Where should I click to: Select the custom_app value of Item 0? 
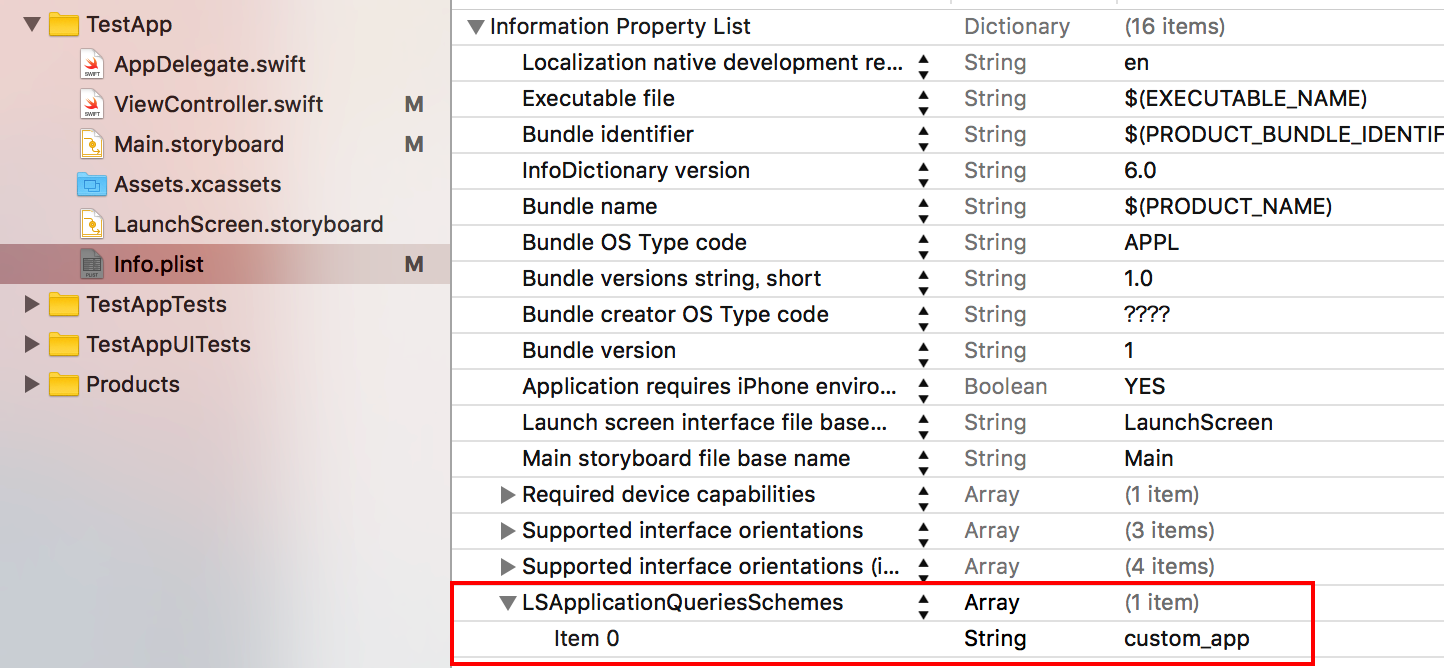point(1186,639)
